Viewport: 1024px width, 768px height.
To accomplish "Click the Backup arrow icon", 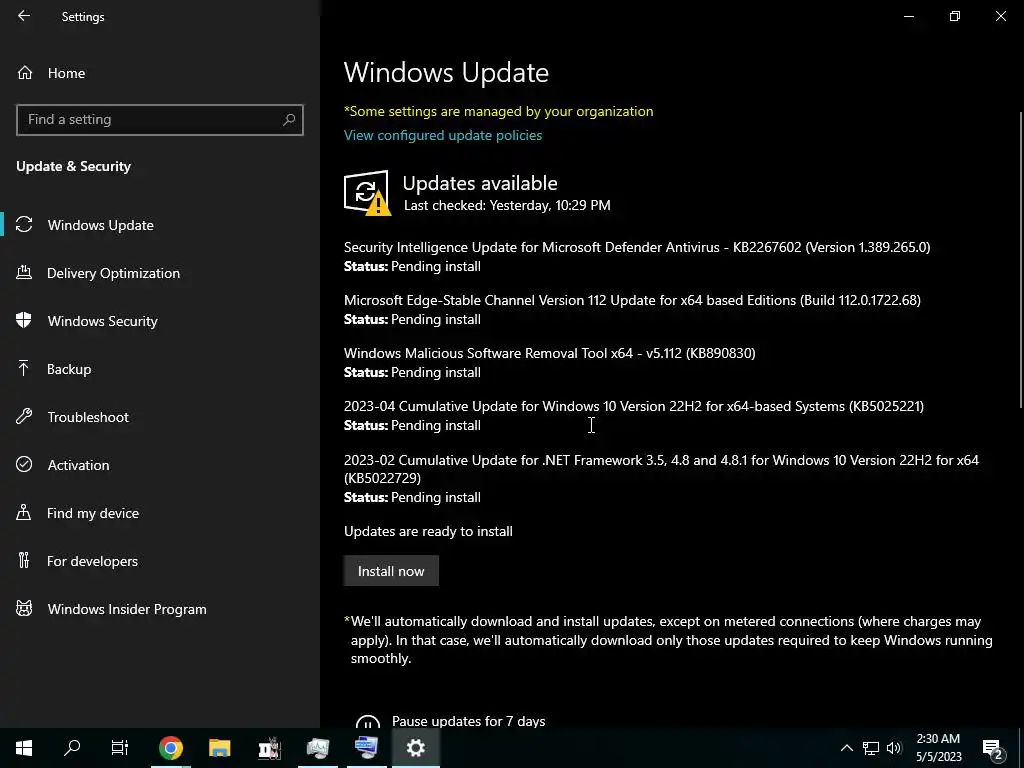I will 24,368.
